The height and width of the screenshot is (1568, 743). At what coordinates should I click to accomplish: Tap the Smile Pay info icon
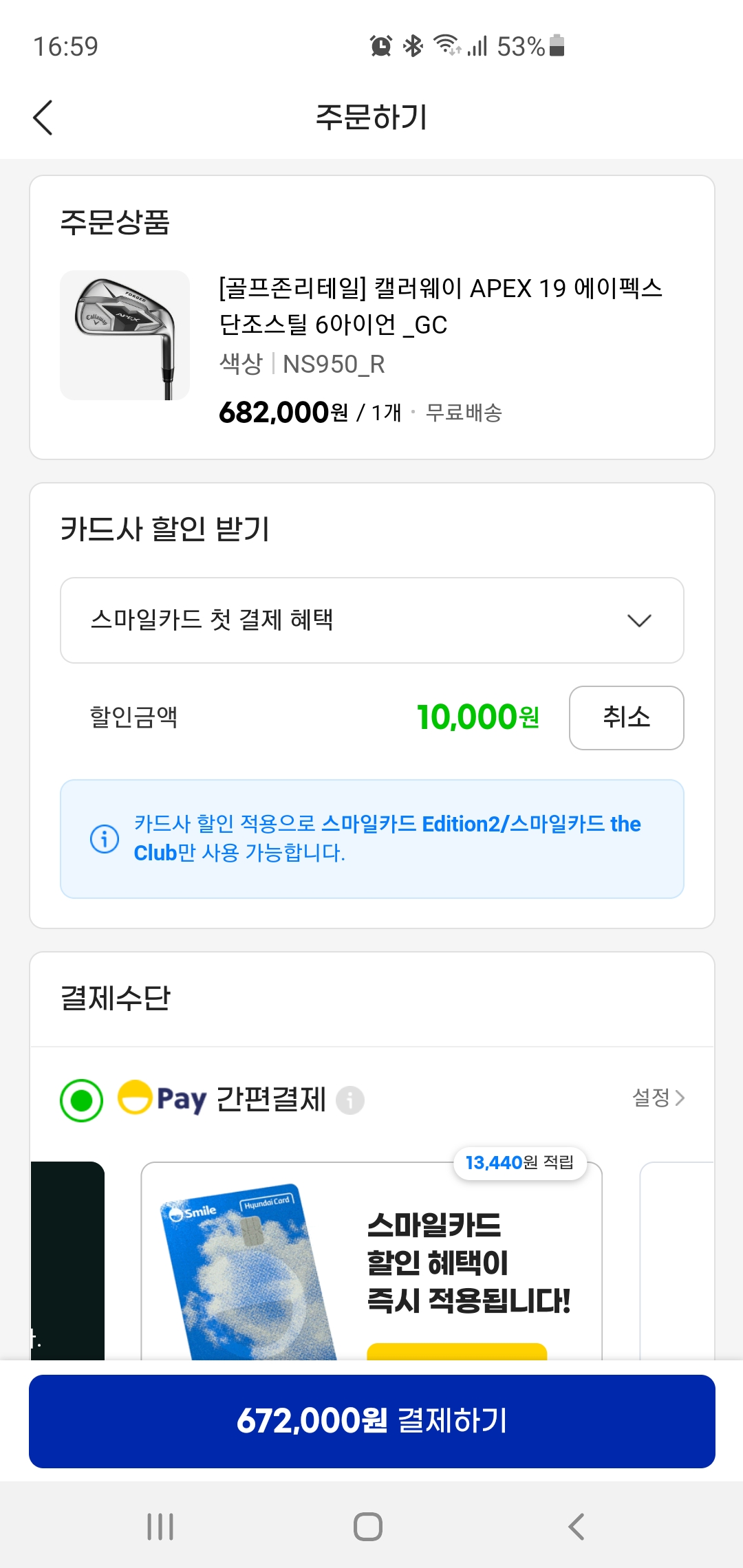click(349, 1100)
